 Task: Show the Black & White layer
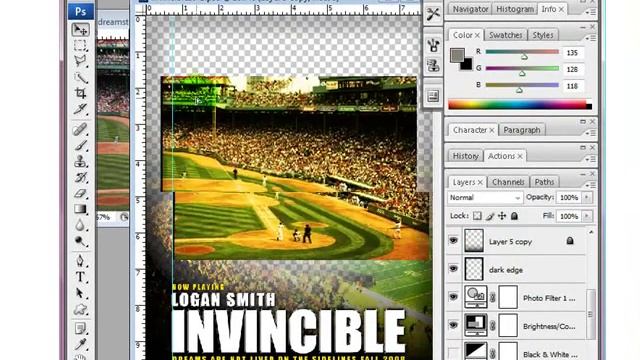(453, 352)
